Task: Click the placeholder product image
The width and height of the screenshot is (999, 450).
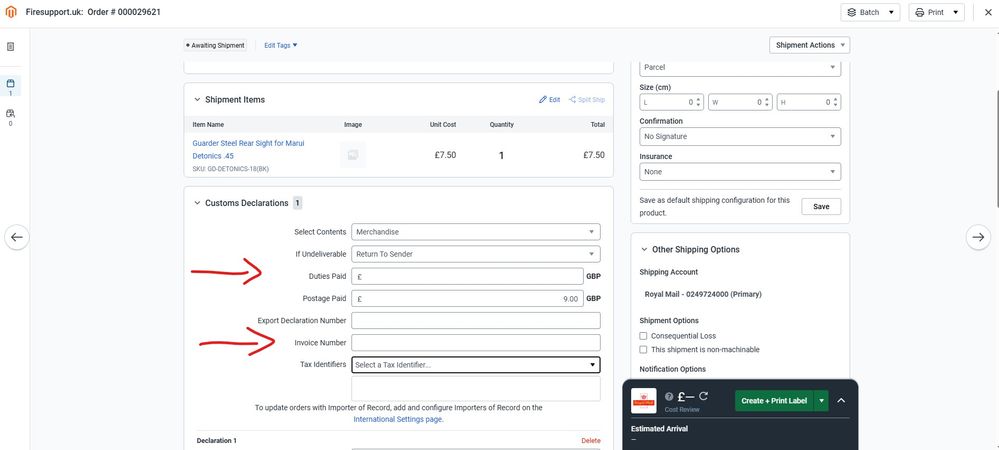Action: point(352,155)
